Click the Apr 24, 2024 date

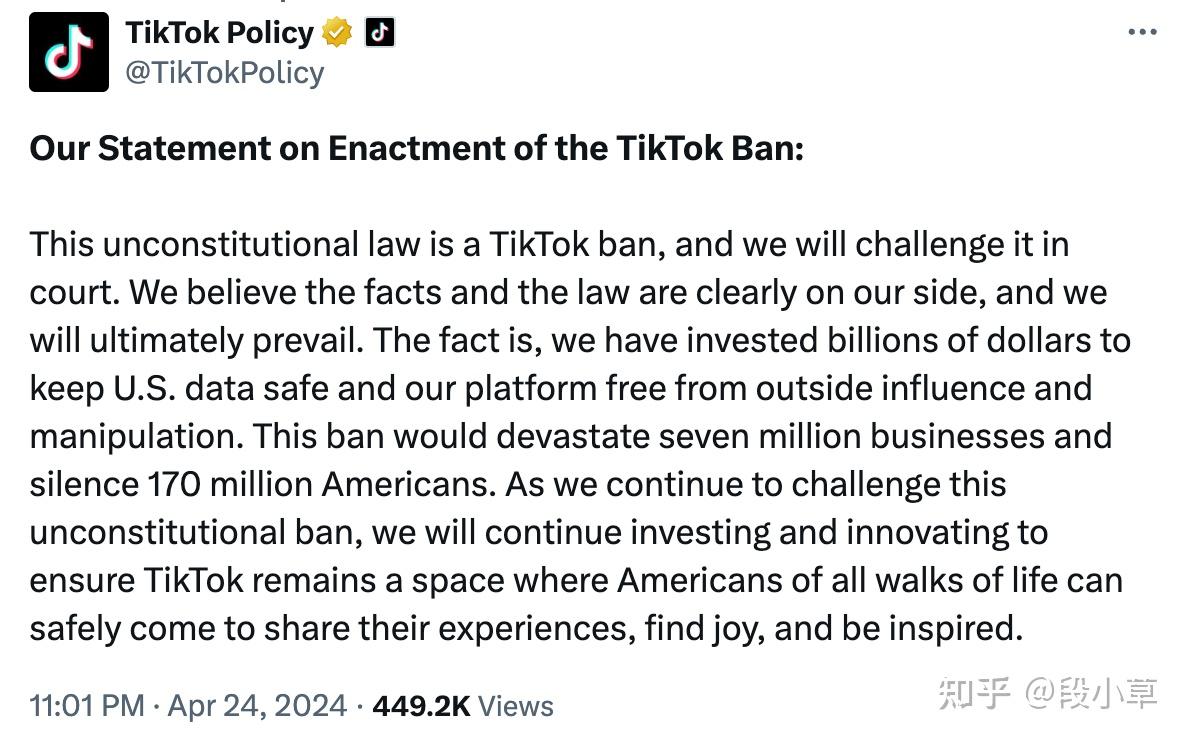coord(257,706)
